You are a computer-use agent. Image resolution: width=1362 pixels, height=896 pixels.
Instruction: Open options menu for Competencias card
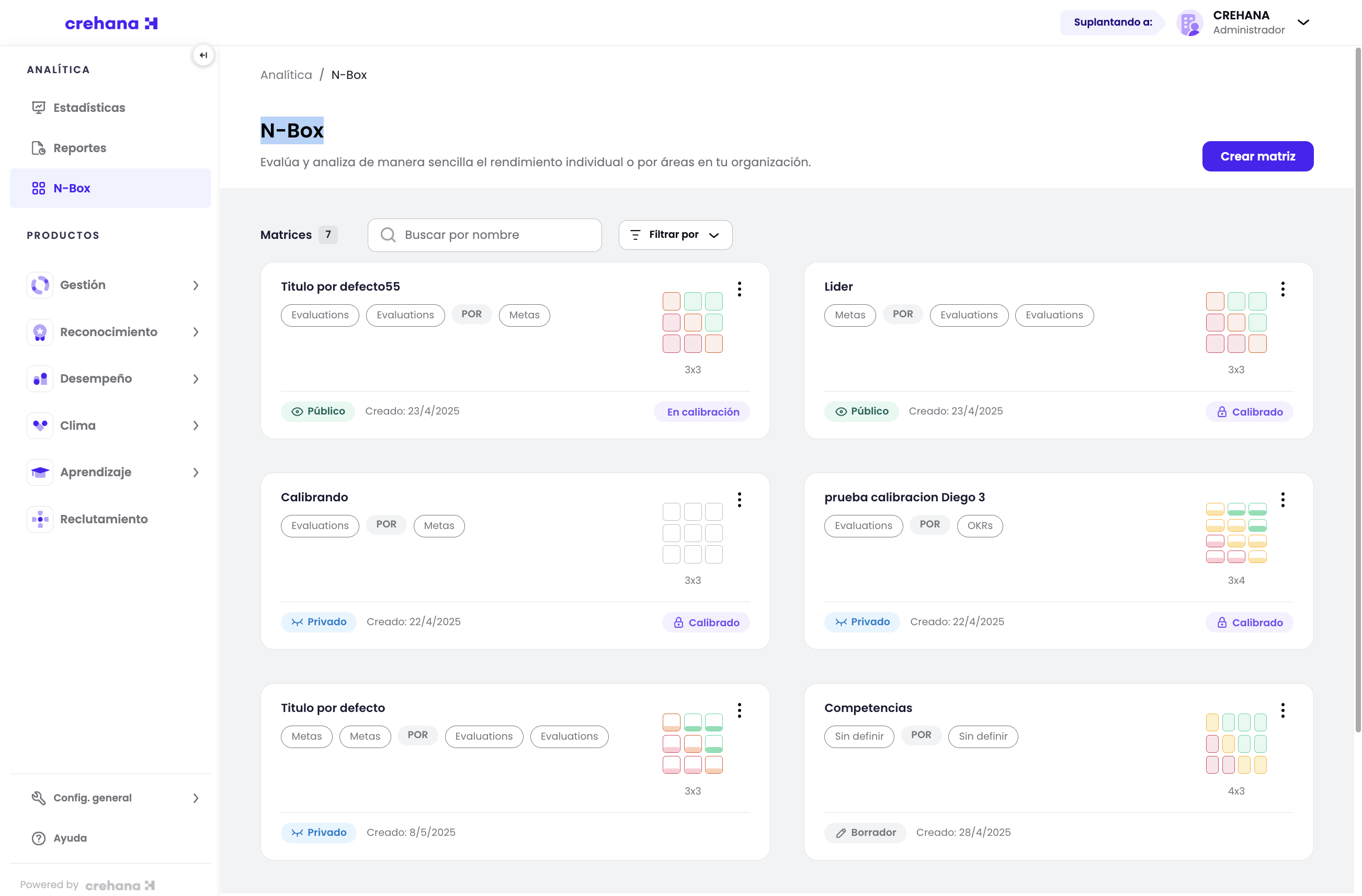[x=1282, y=710]
